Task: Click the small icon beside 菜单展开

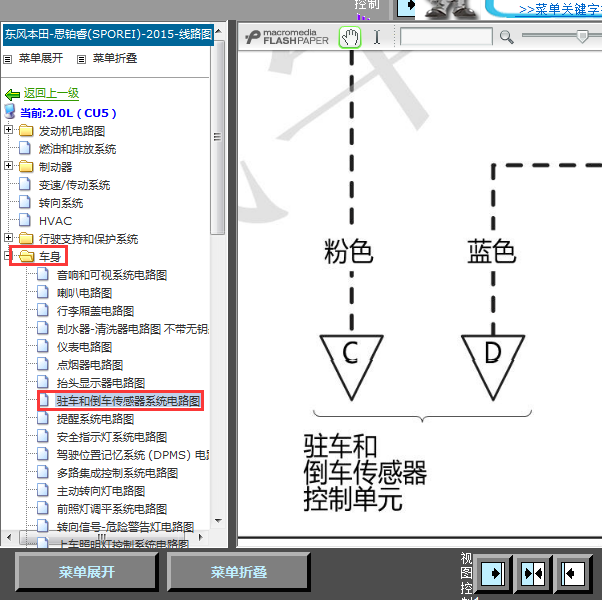Action: 8,60
